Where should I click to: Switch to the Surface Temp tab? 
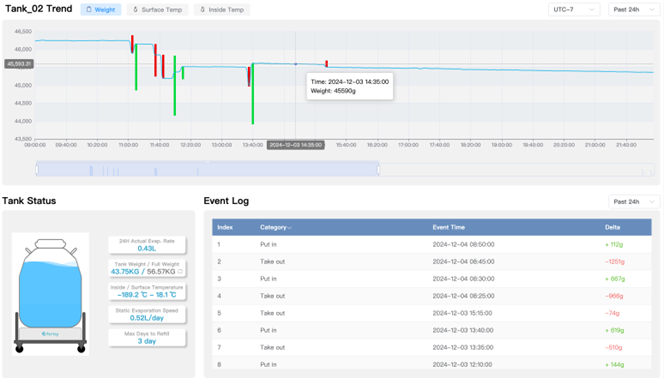coord(157,9)
